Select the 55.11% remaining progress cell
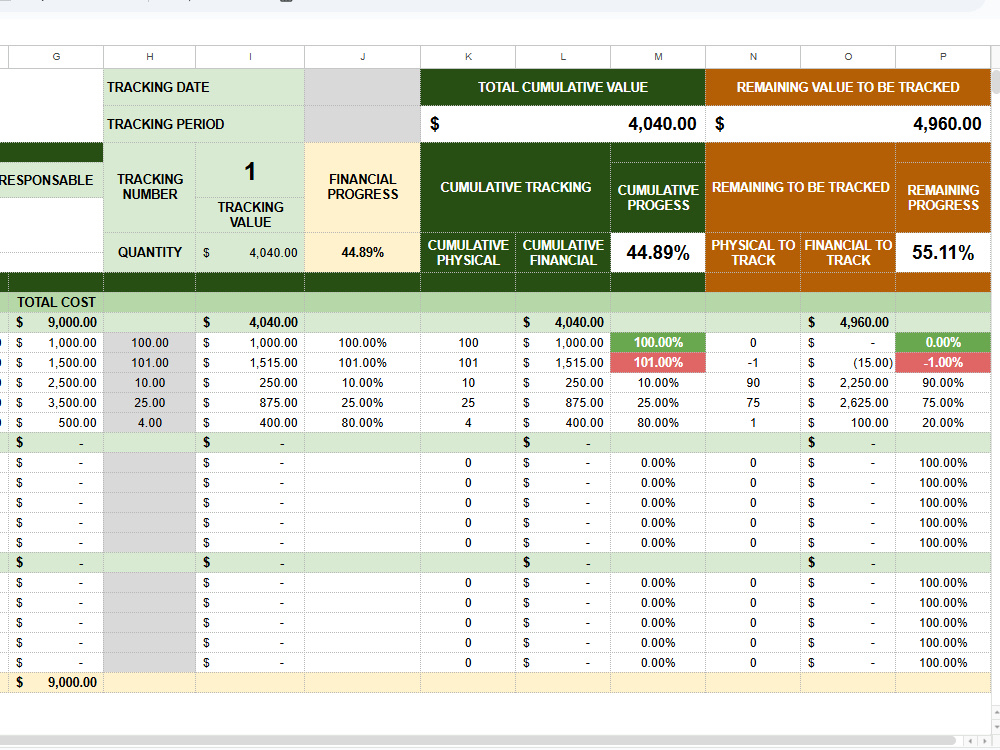This screenshot has width=1000, height=750. [x=943, y=253]
